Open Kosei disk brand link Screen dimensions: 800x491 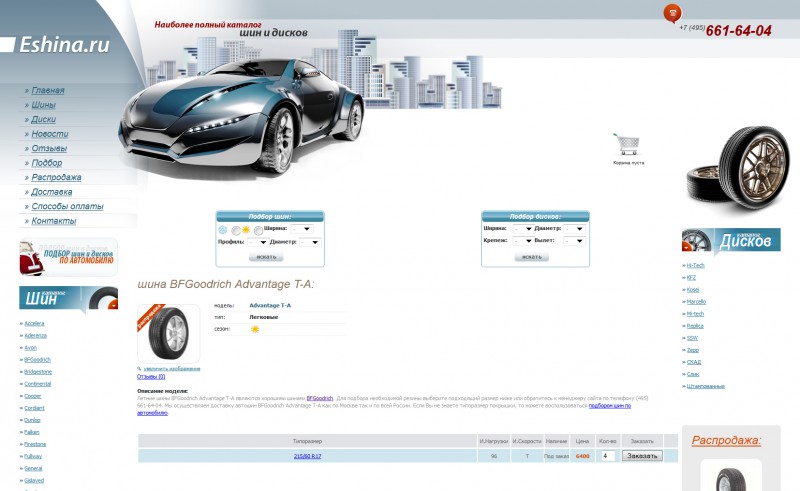(x=693, y=289)
